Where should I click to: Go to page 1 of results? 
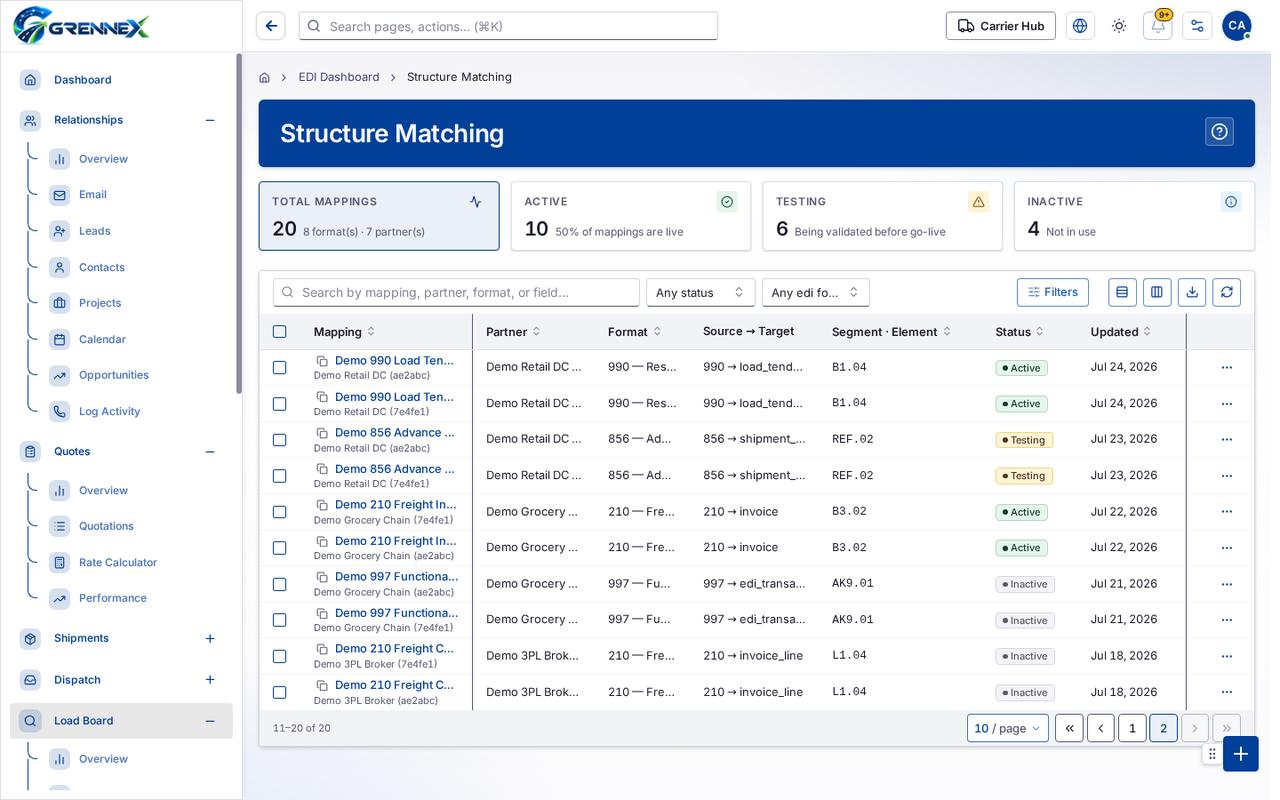1132,728
